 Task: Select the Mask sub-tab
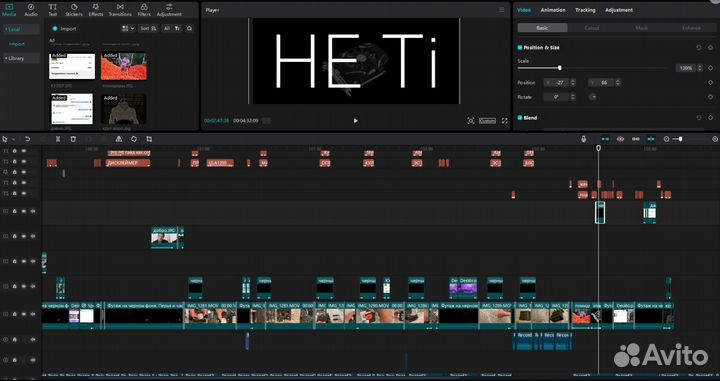(641, 28)
